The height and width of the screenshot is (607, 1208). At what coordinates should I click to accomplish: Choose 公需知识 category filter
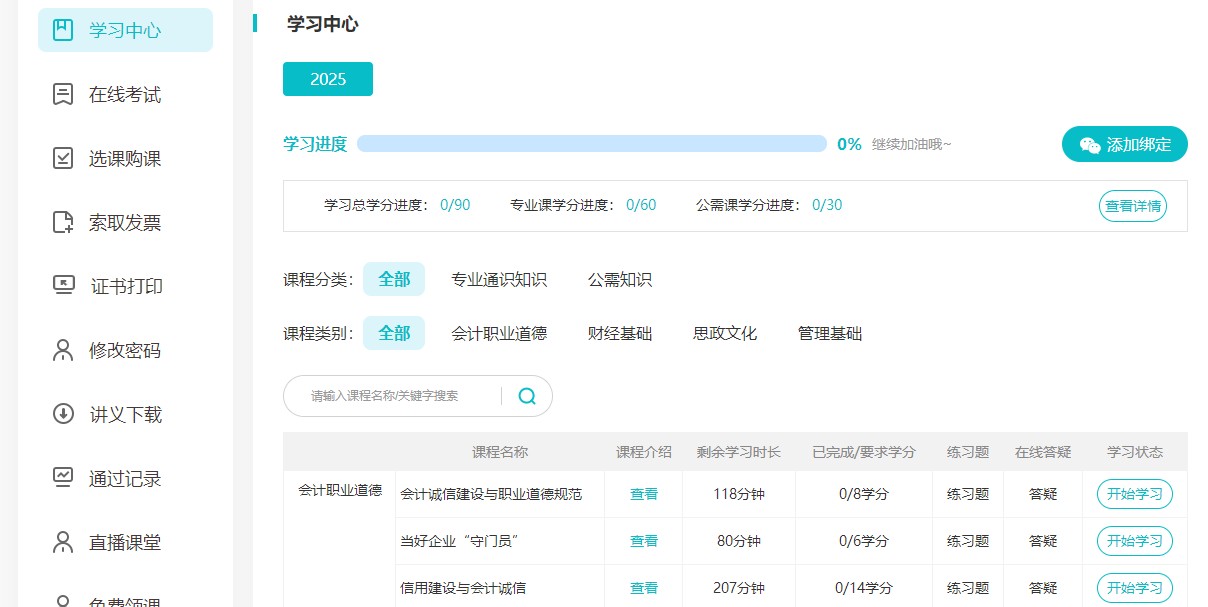[x=618, y=279]
